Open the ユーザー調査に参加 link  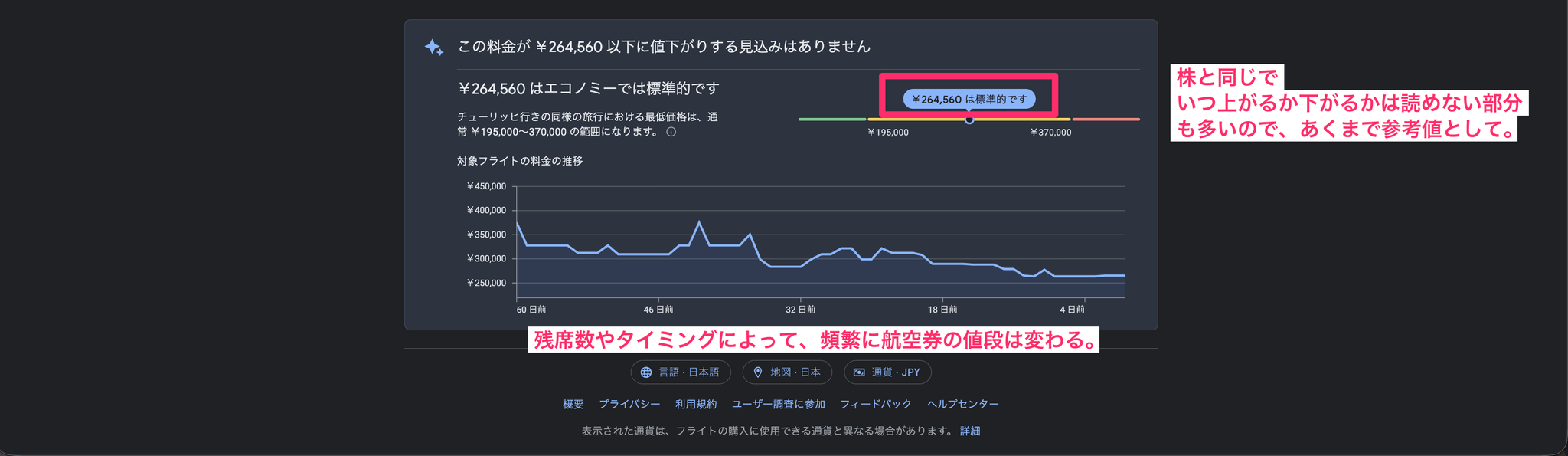(x=779, y=404)
